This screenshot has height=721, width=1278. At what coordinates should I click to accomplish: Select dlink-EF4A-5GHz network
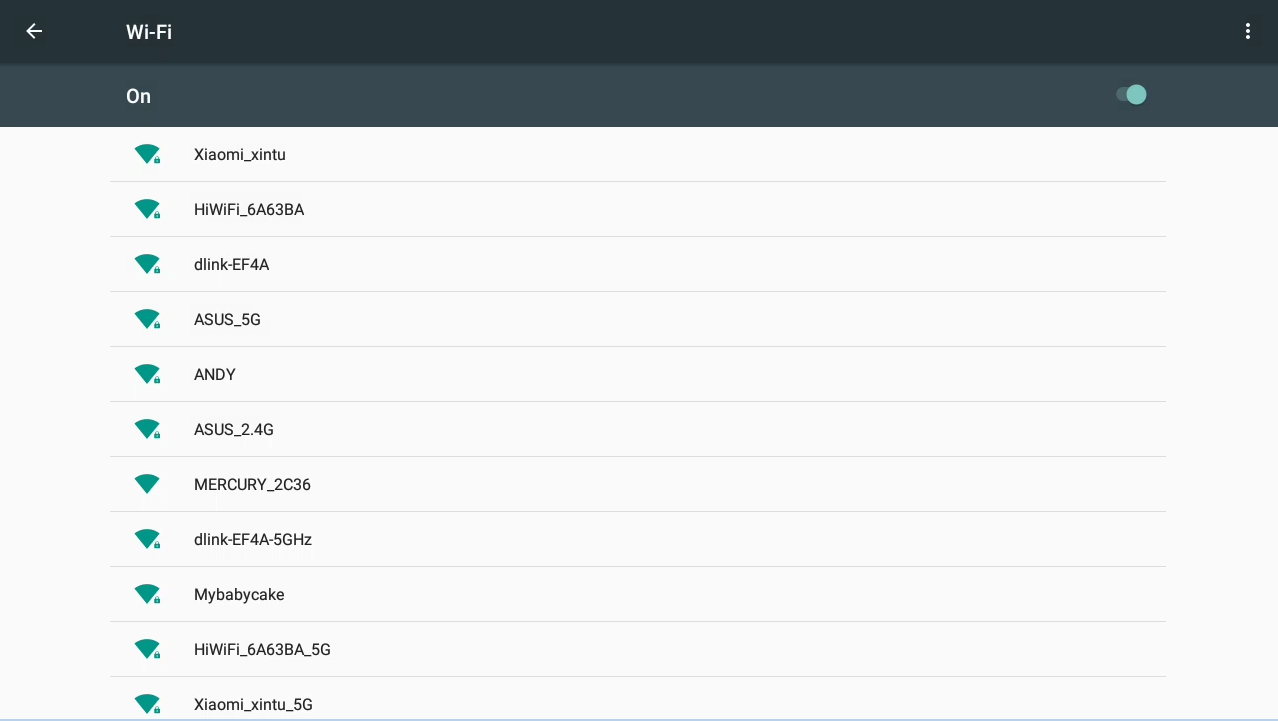pos(253,540)
